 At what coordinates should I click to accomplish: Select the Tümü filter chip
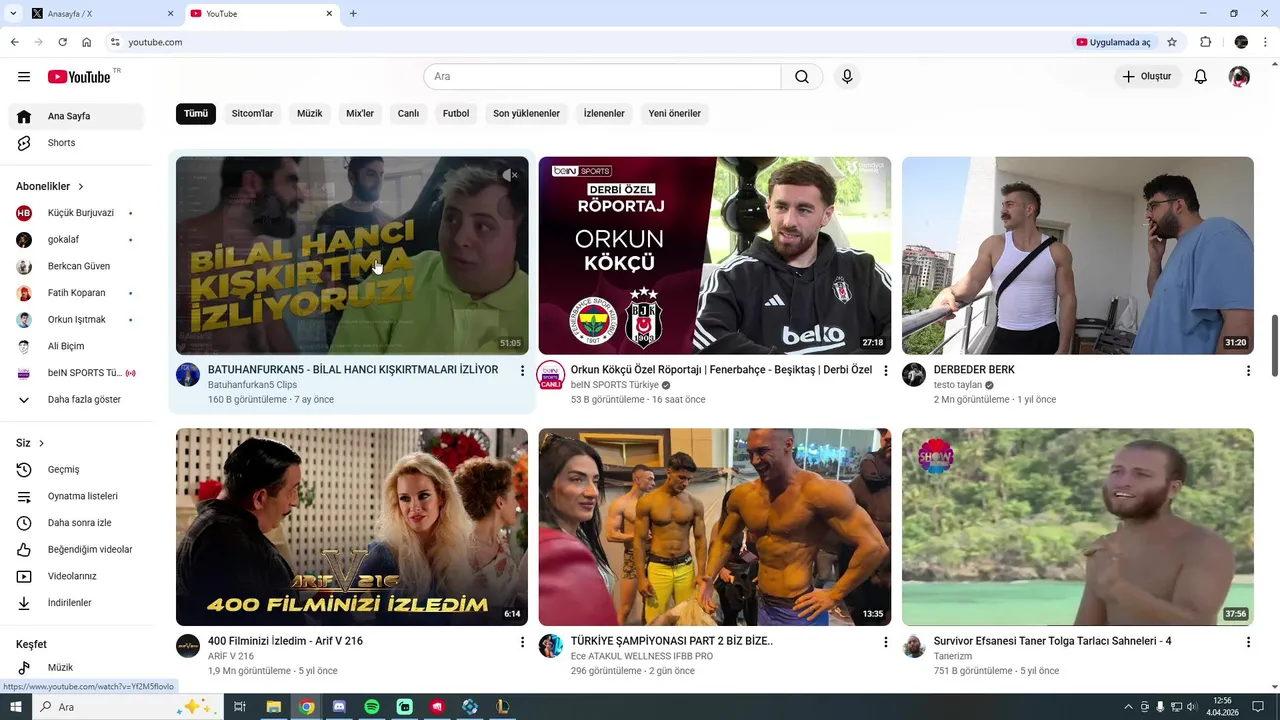[196, 113]
